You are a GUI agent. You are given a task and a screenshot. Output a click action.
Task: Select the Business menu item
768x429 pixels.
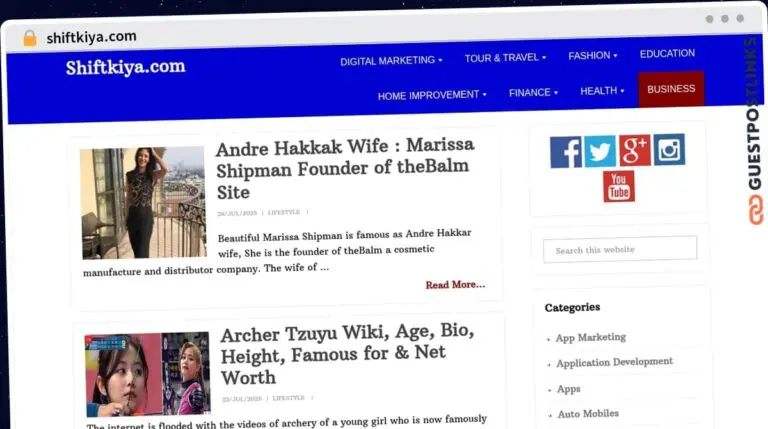tap(671, 89)
